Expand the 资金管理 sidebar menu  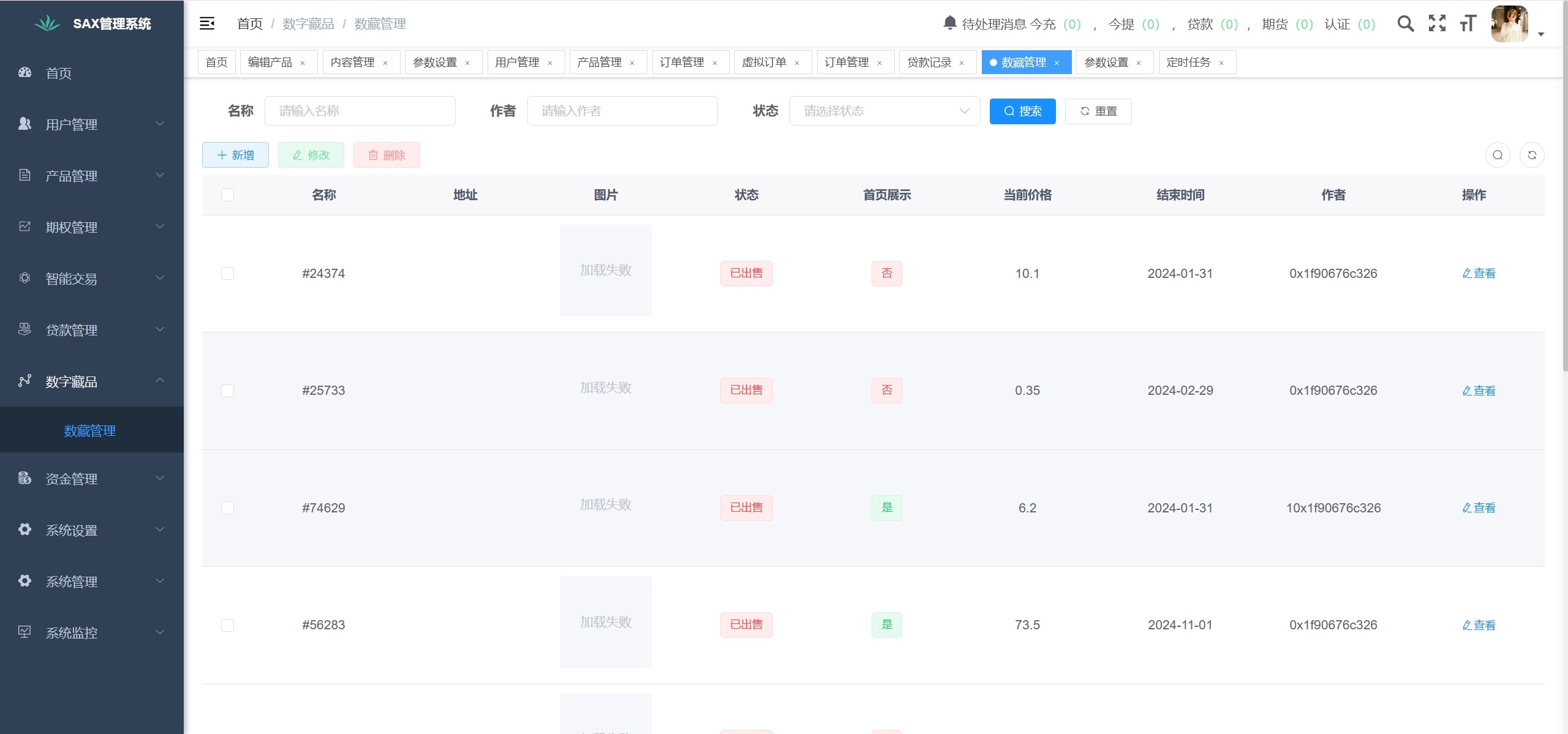point(160,478)
